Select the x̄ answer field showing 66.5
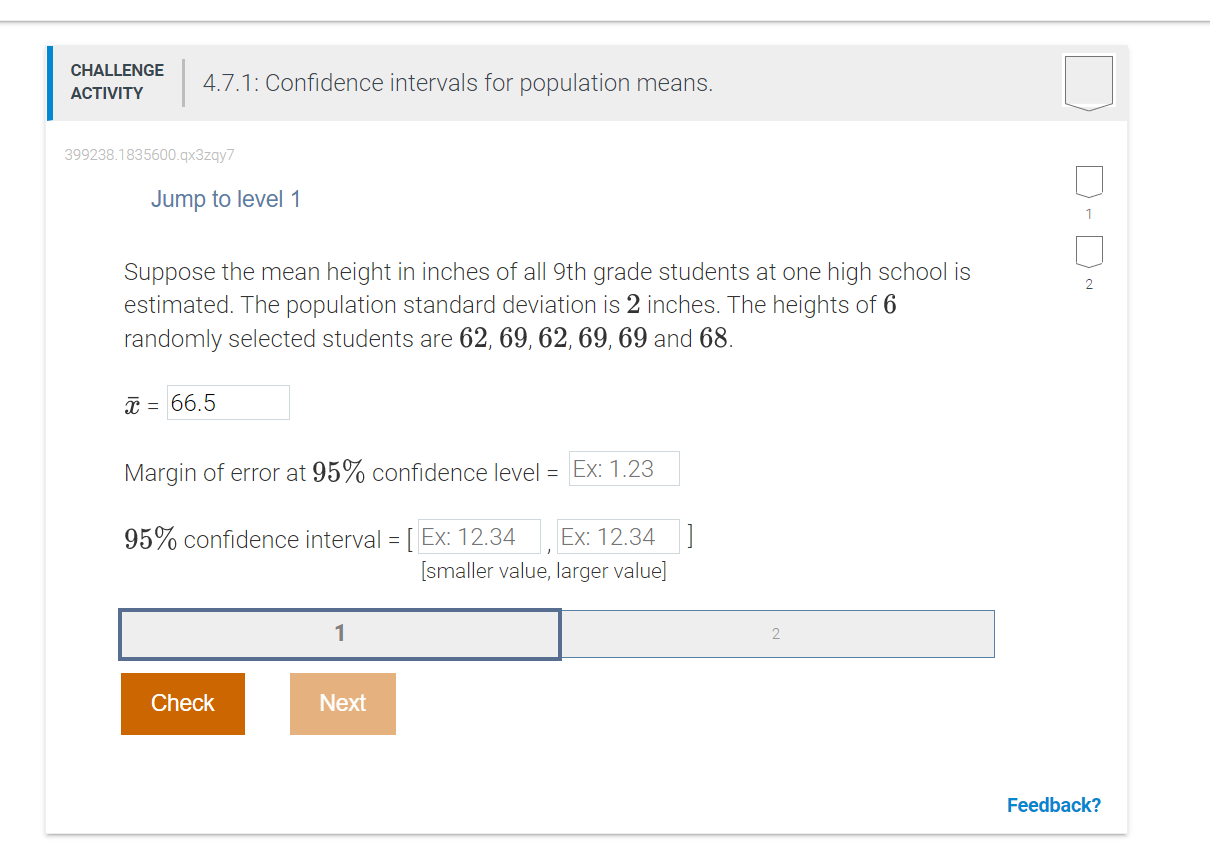The height and width of the screenshot is (858, 1210). tap(228, 402)
